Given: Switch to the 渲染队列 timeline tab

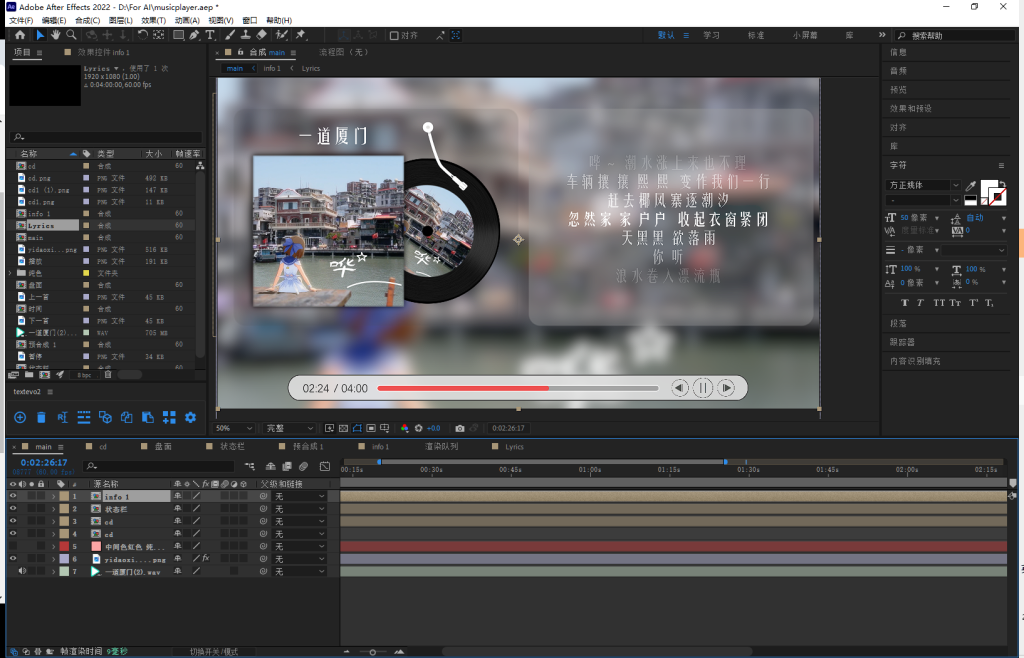Looking at the screenshot, I should [x=442, y=447].
